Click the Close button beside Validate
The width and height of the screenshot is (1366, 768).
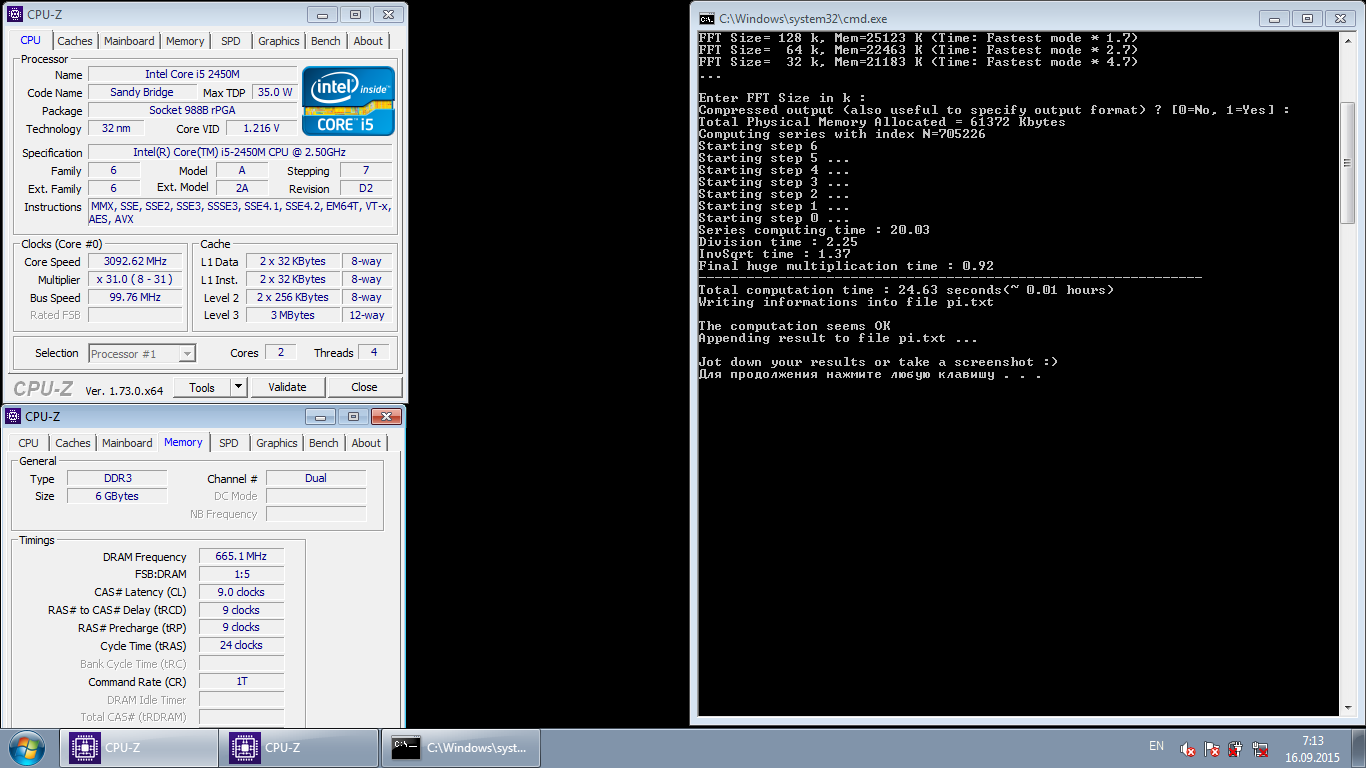(364, 387)
